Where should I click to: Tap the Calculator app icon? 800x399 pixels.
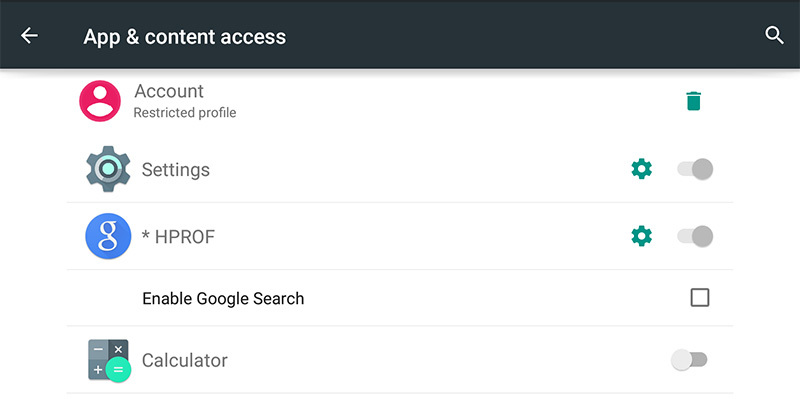pos(109,360)
